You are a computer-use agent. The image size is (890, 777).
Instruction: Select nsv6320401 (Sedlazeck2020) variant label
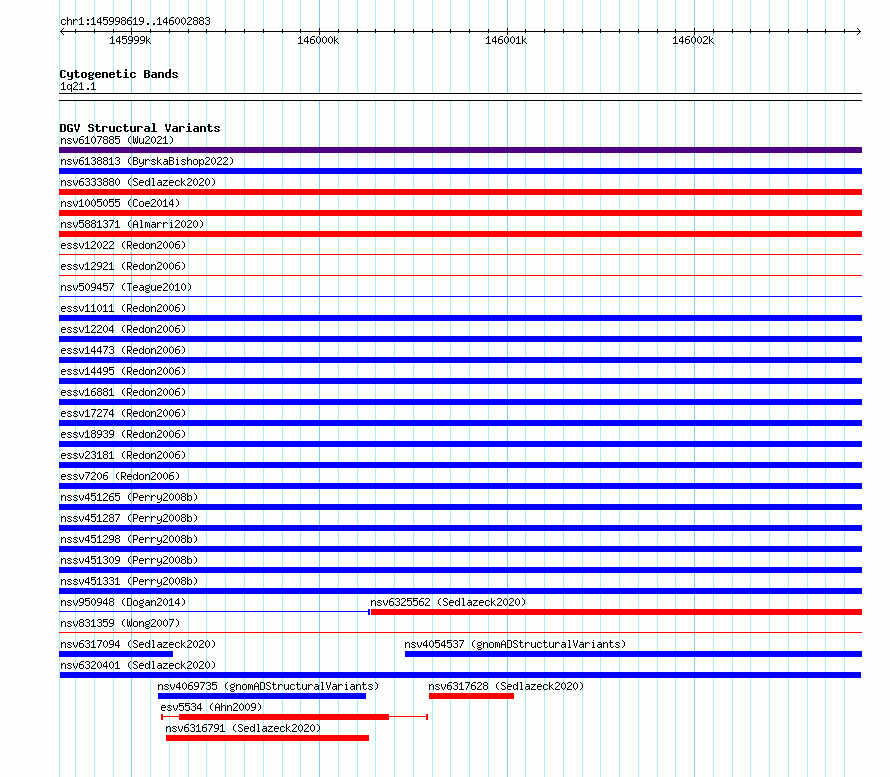[x=138, y=665]
